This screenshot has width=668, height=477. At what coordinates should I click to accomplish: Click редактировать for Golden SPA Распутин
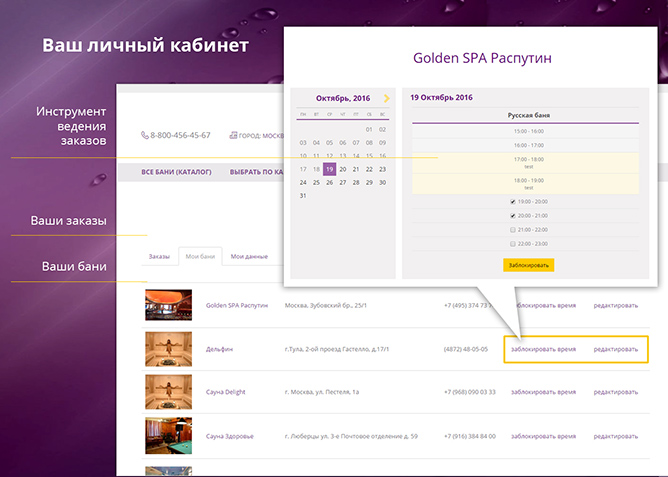pos(616,305)
